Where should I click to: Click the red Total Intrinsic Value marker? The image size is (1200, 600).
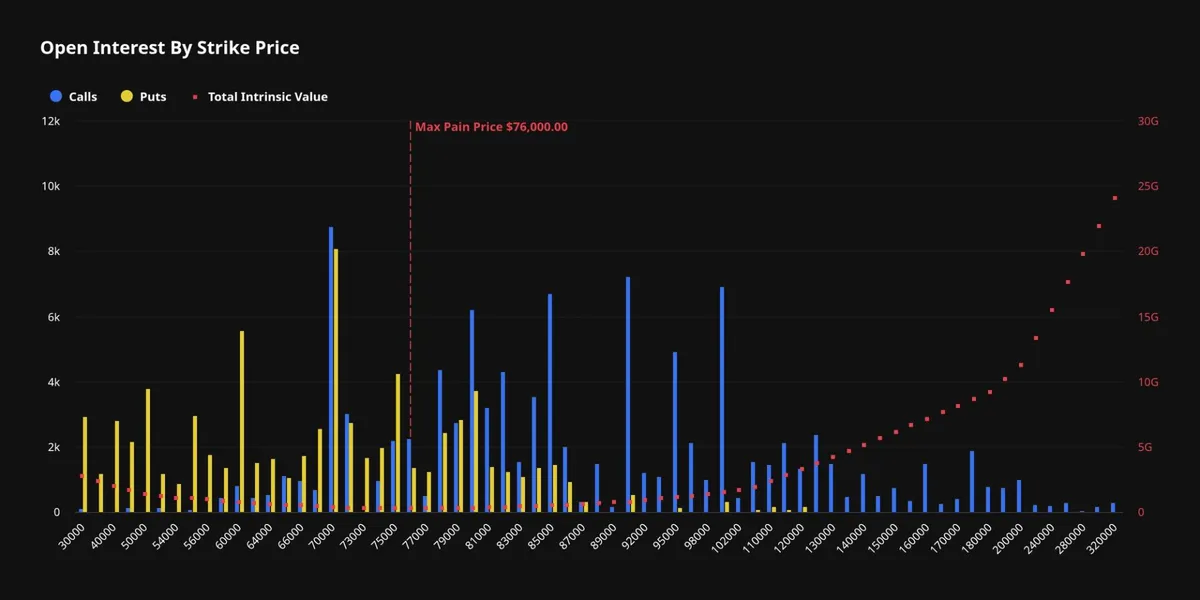click(196, 97)
